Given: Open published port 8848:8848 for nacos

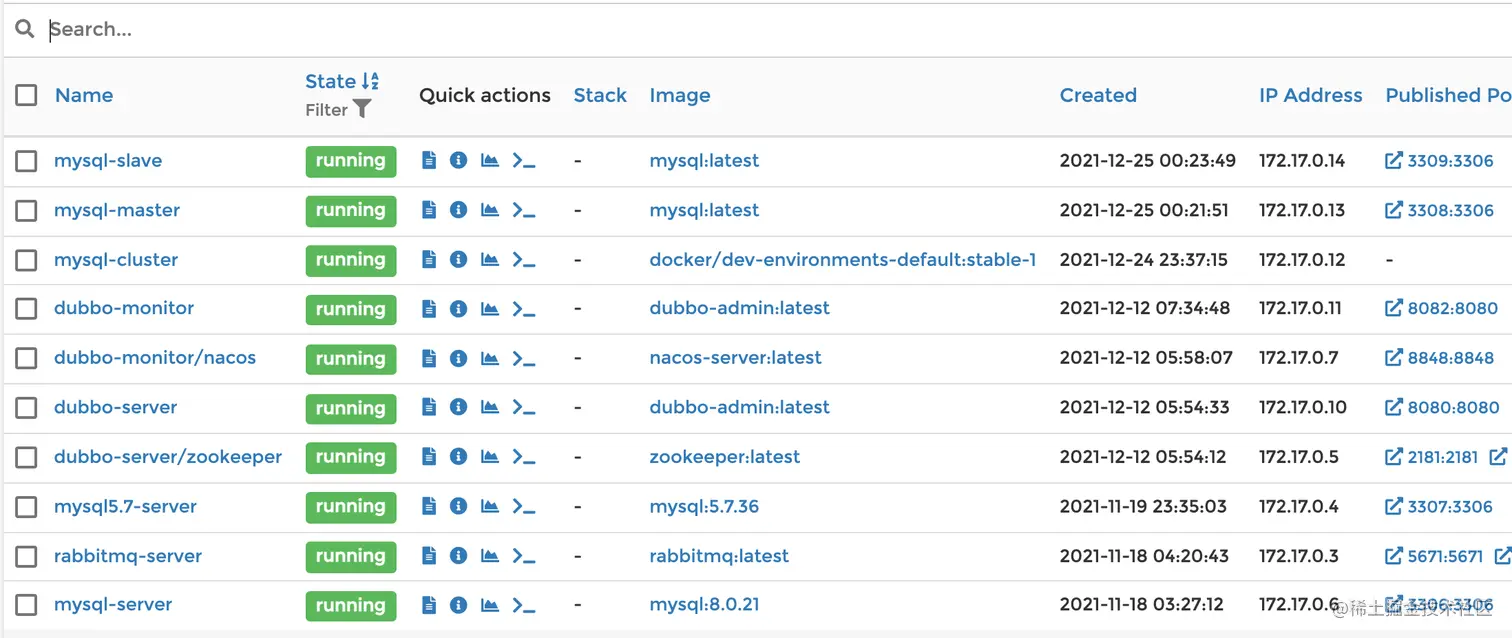Looking at the screenshot, I should 1450,358.
